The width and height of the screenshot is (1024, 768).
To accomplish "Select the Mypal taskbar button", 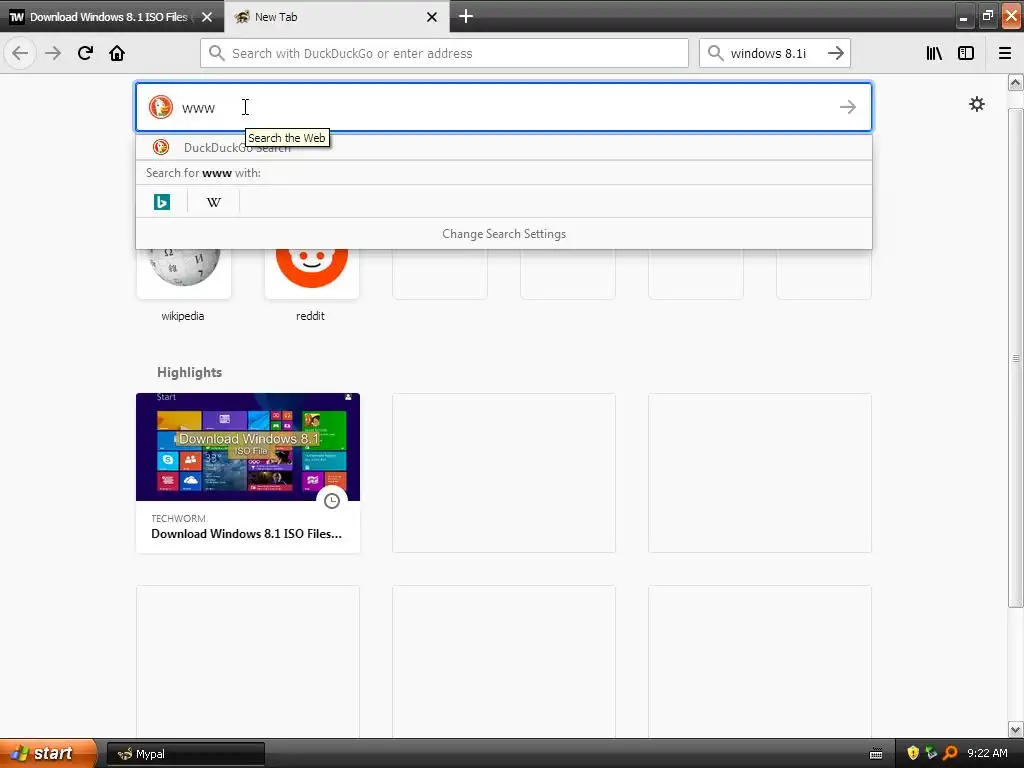I will tap(185, 754).
